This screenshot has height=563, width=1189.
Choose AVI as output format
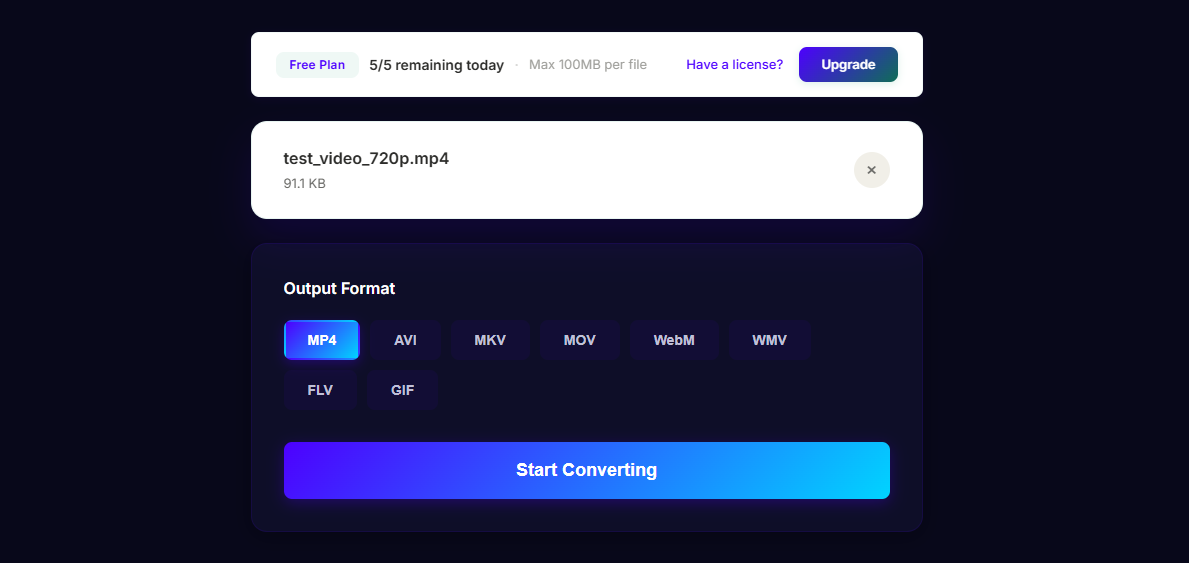coord(406,340)
